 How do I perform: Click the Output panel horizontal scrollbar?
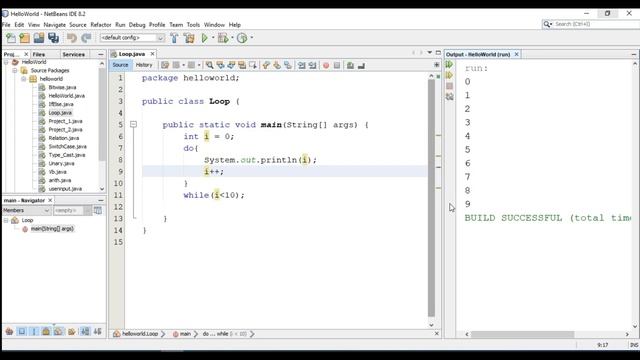click(x=522, y=334)
